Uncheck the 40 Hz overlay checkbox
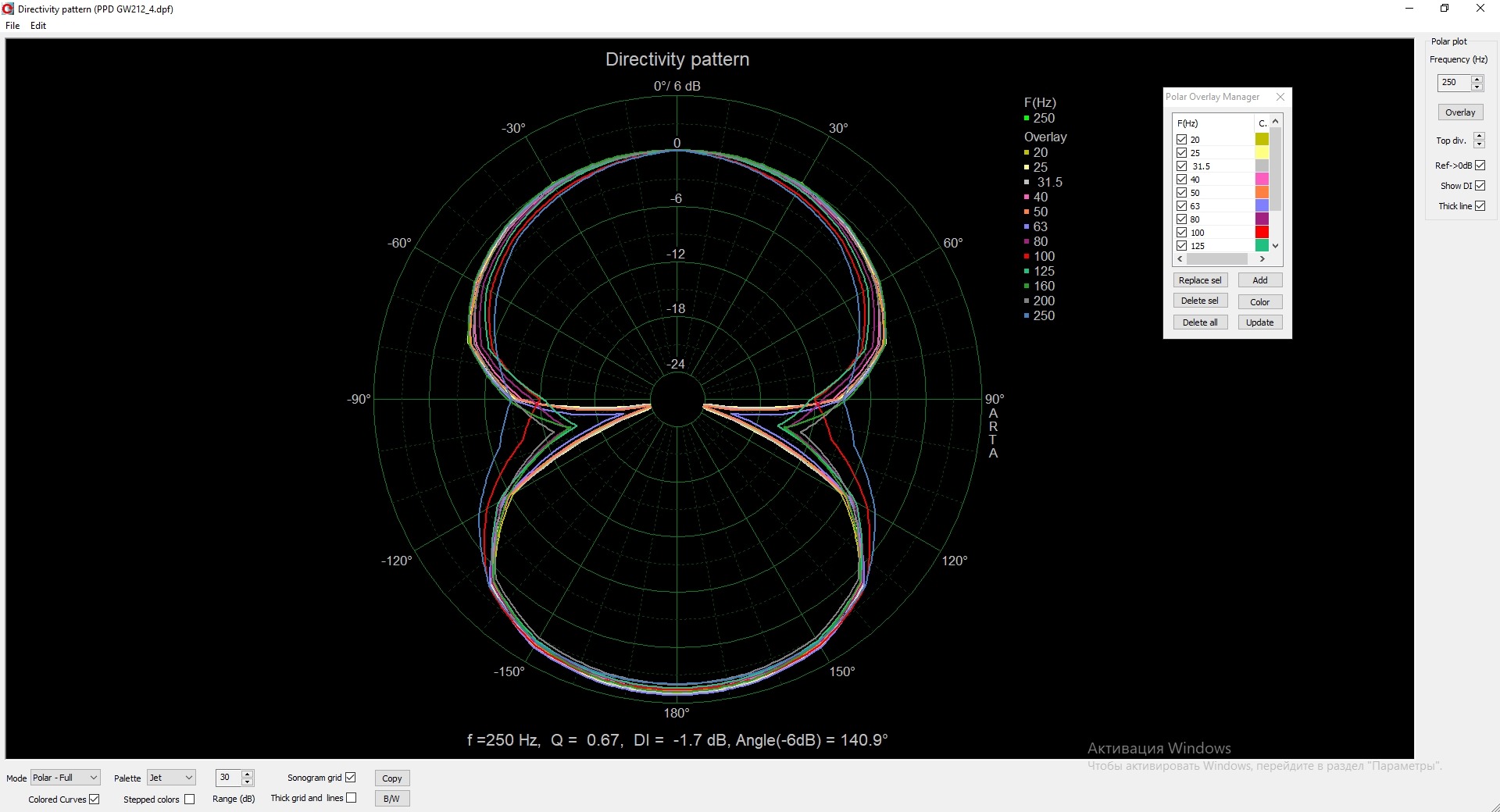 1181,180
